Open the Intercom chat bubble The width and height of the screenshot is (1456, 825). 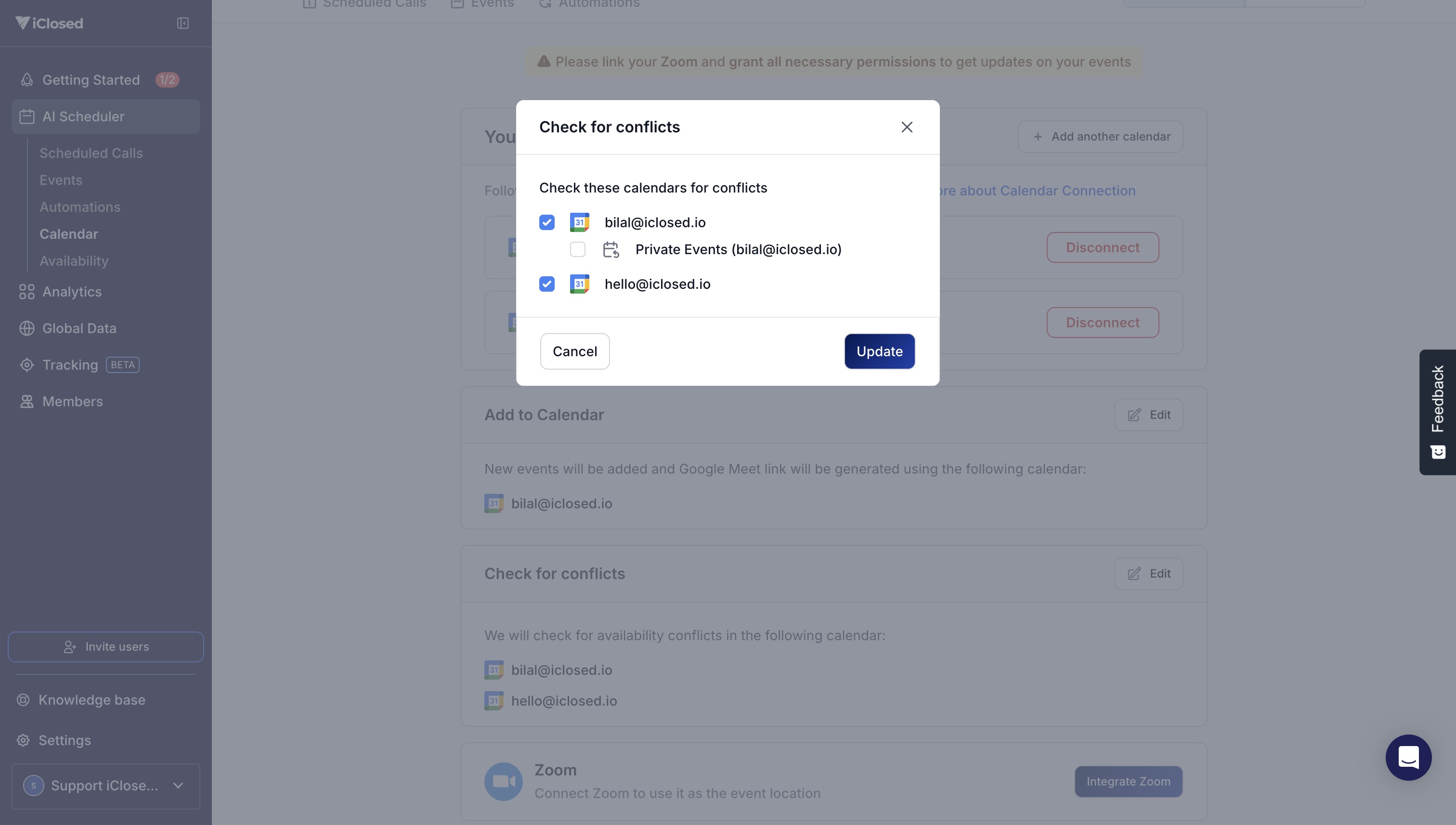point(1408,757)
